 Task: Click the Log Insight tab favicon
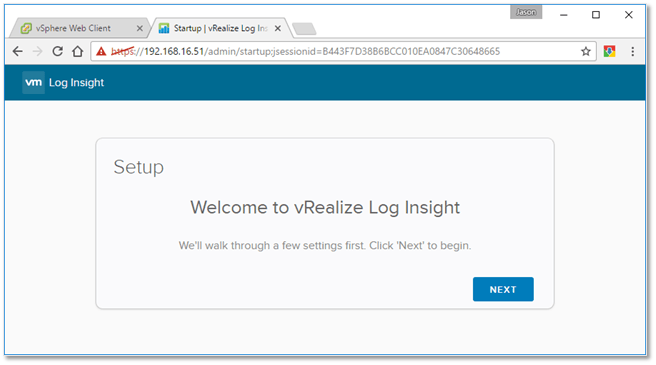(x=164, y=28)
